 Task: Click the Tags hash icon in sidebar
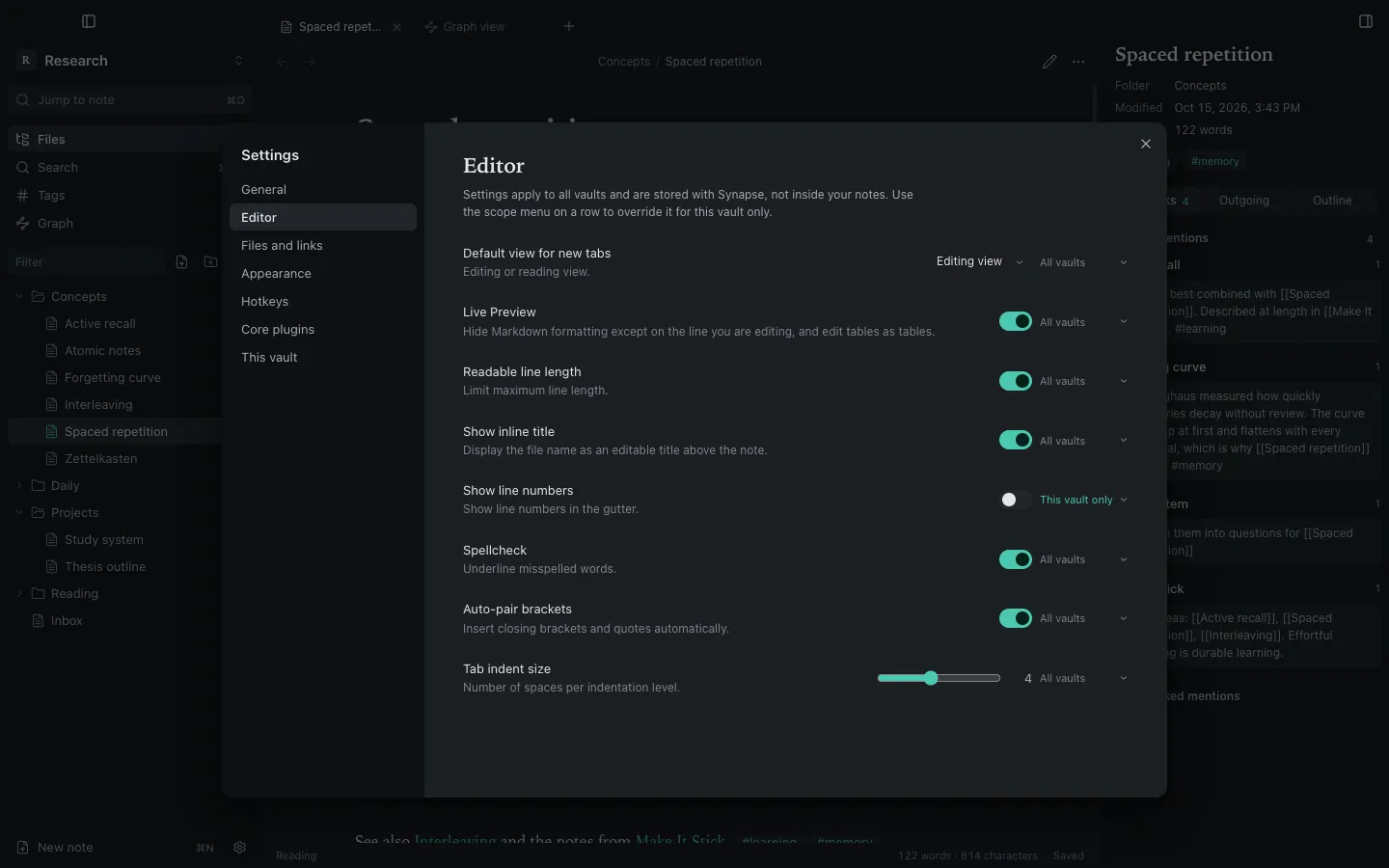pos(23,196)
